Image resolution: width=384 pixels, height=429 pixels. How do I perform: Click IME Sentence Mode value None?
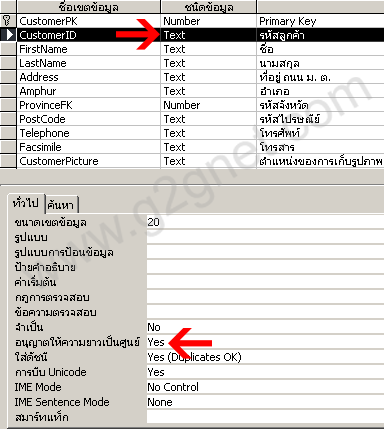(265, 402)
